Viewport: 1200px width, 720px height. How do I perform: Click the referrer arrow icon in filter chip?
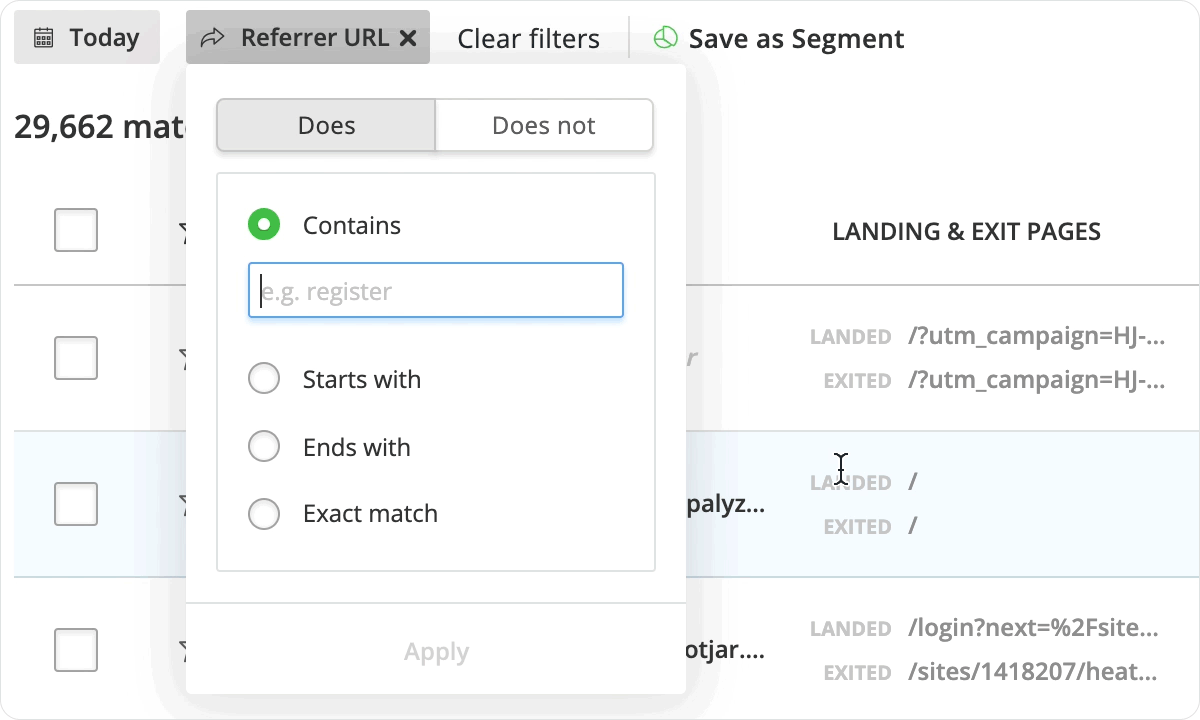pyautogui.click(x=213, y=38)
